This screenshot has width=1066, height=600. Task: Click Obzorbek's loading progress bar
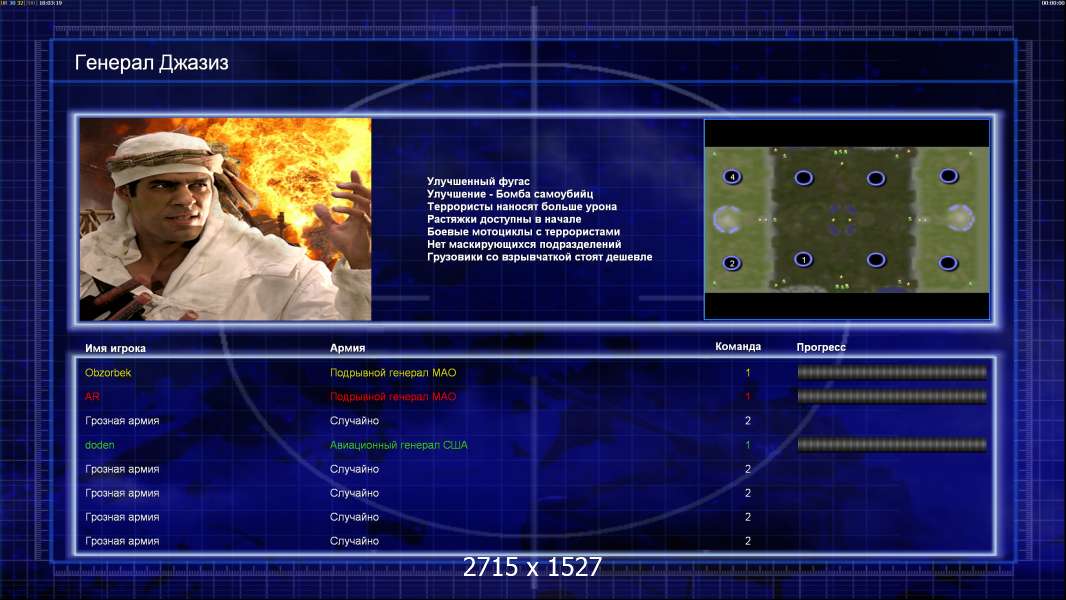coord(892,372)
